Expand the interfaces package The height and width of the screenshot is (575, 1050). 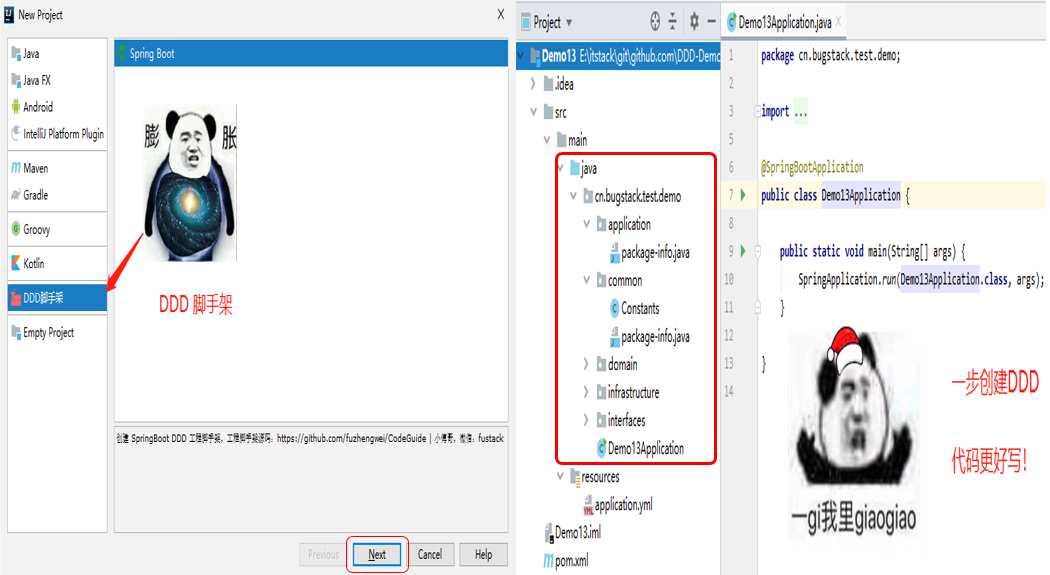pos(587,420)
